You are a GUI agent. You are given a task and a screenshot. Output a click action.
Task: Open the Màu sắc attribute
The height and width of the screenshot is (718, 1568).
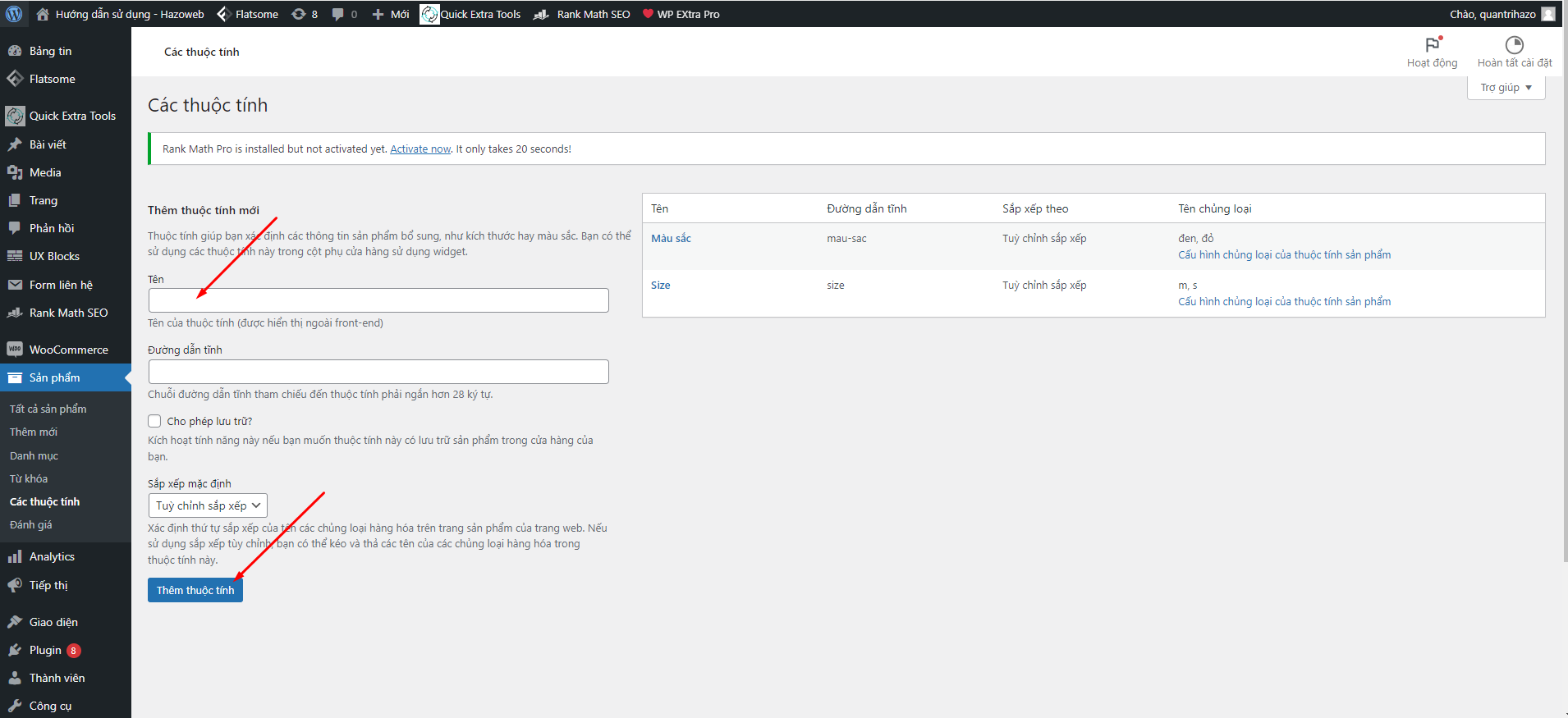click(x=671, y=239)
